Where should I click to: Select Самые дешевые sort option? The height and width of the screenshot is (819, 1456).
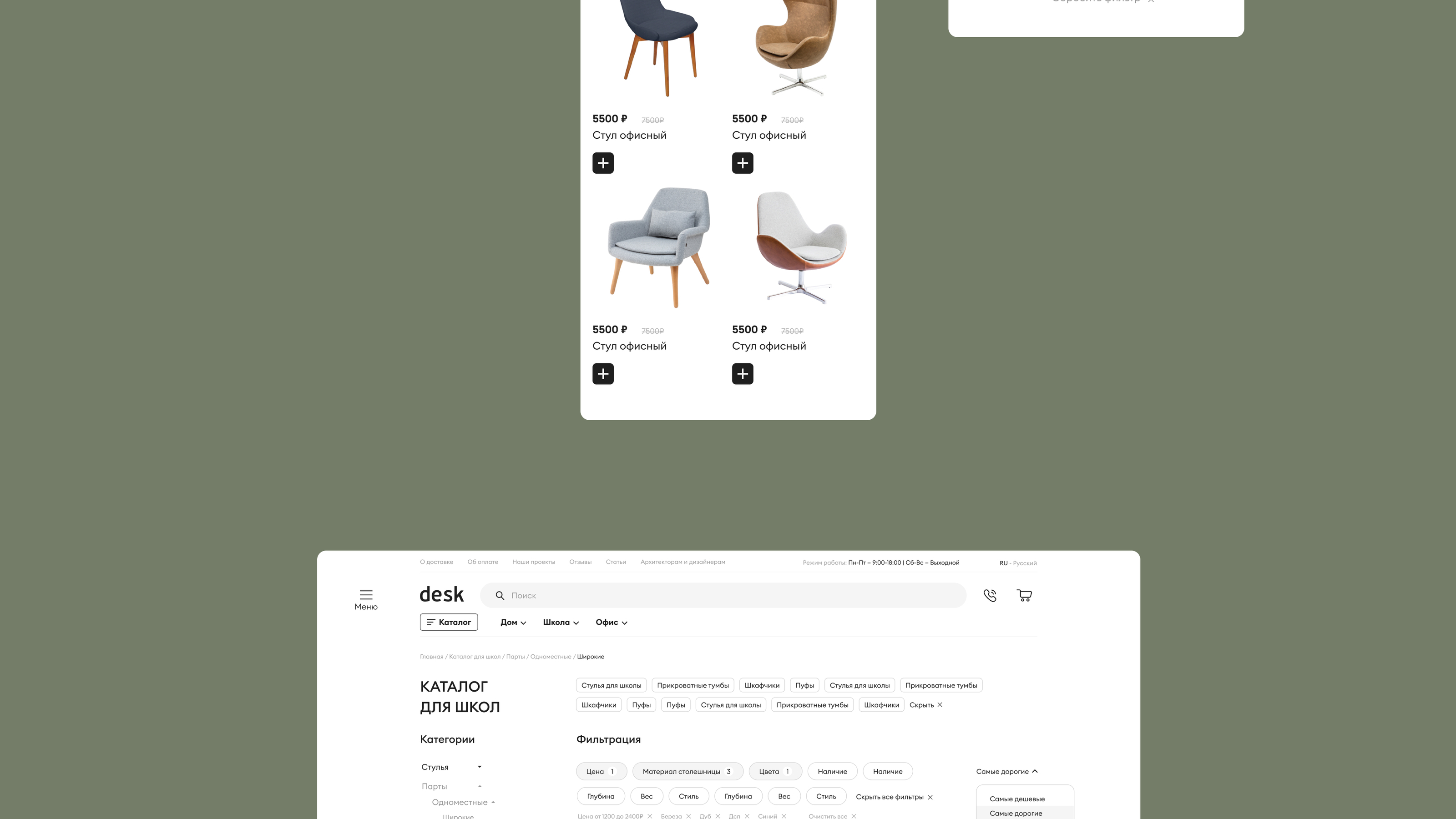pyautogui.click(x=1017, y=799)
